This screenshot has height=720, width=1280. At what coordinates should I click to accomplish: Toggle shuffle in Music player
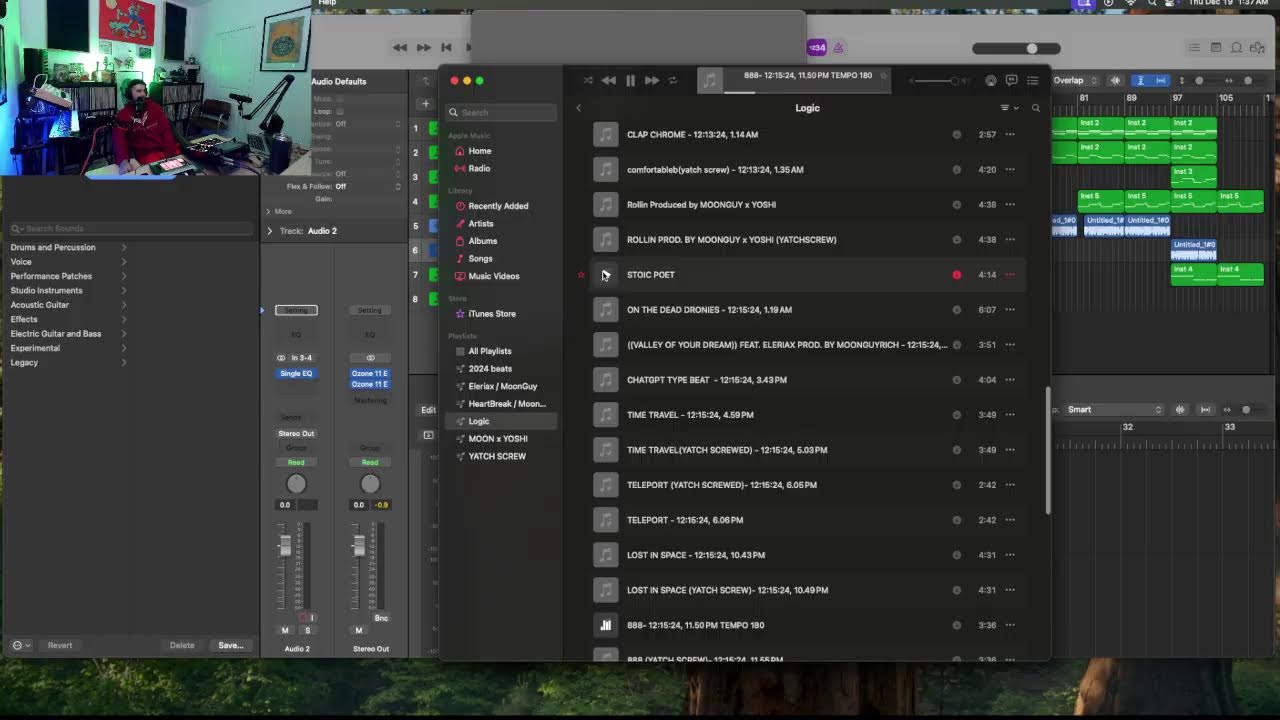(588, 81)
